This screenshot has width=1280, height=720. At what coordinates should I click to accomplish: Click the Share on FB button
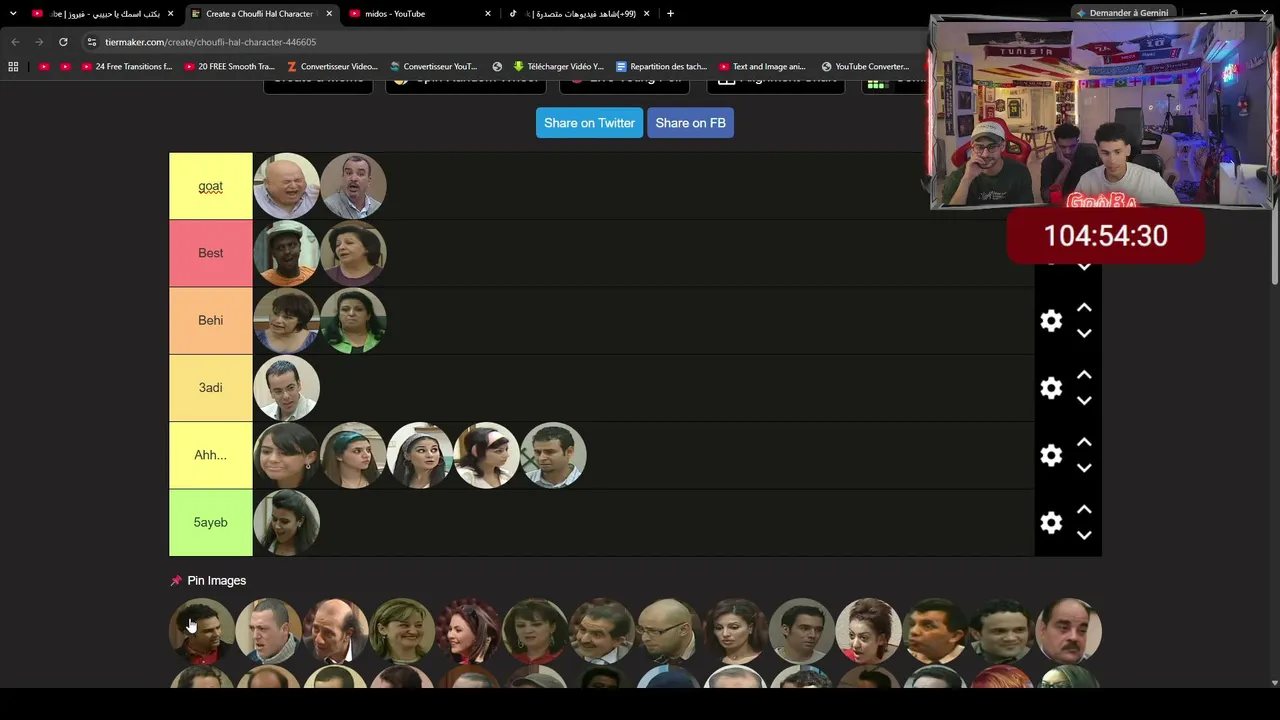(x=690, y=123)
